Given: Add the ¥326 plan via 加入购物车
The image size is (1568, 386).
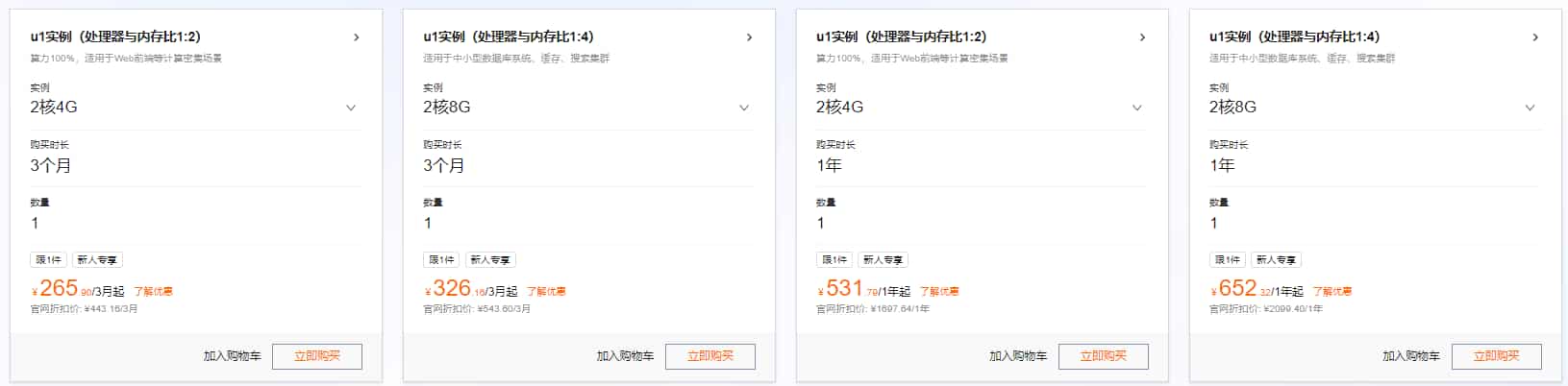Looking at the screenshot, I should [x=625, y=356].
